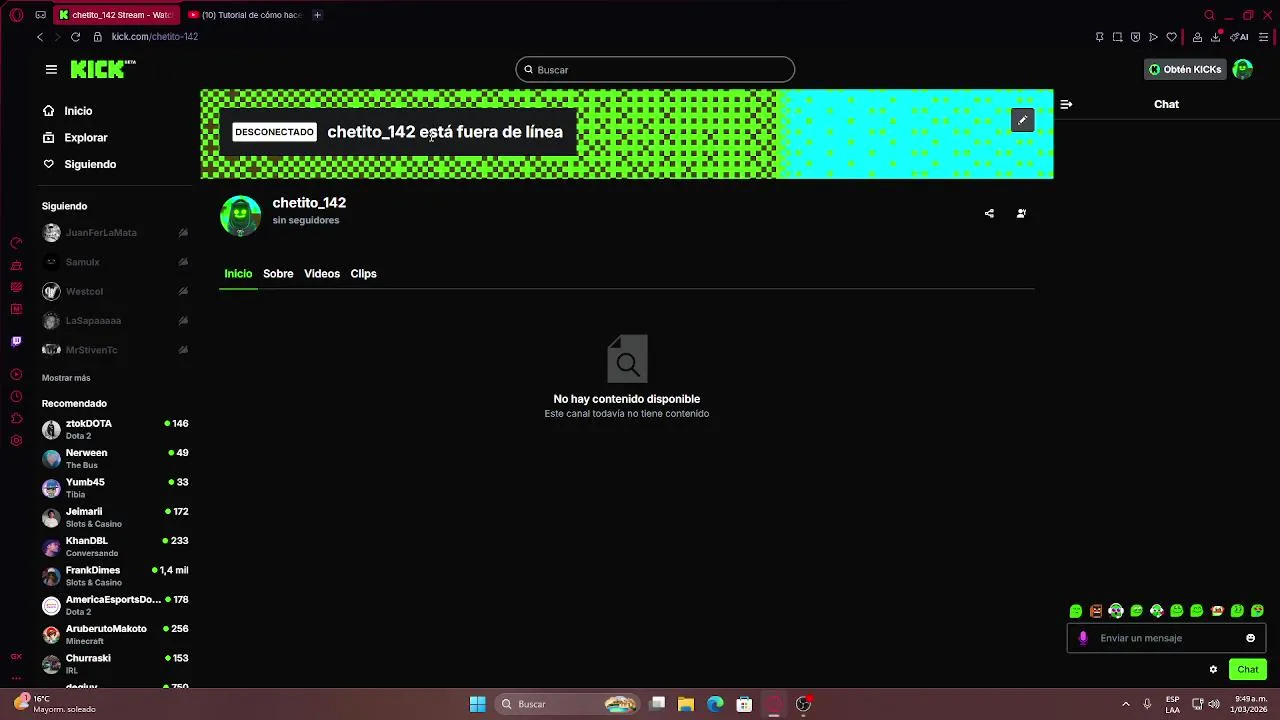The height and width of the screenshot is (720, 1280).
Task: Go back to previous page
Action: point(40,37)
